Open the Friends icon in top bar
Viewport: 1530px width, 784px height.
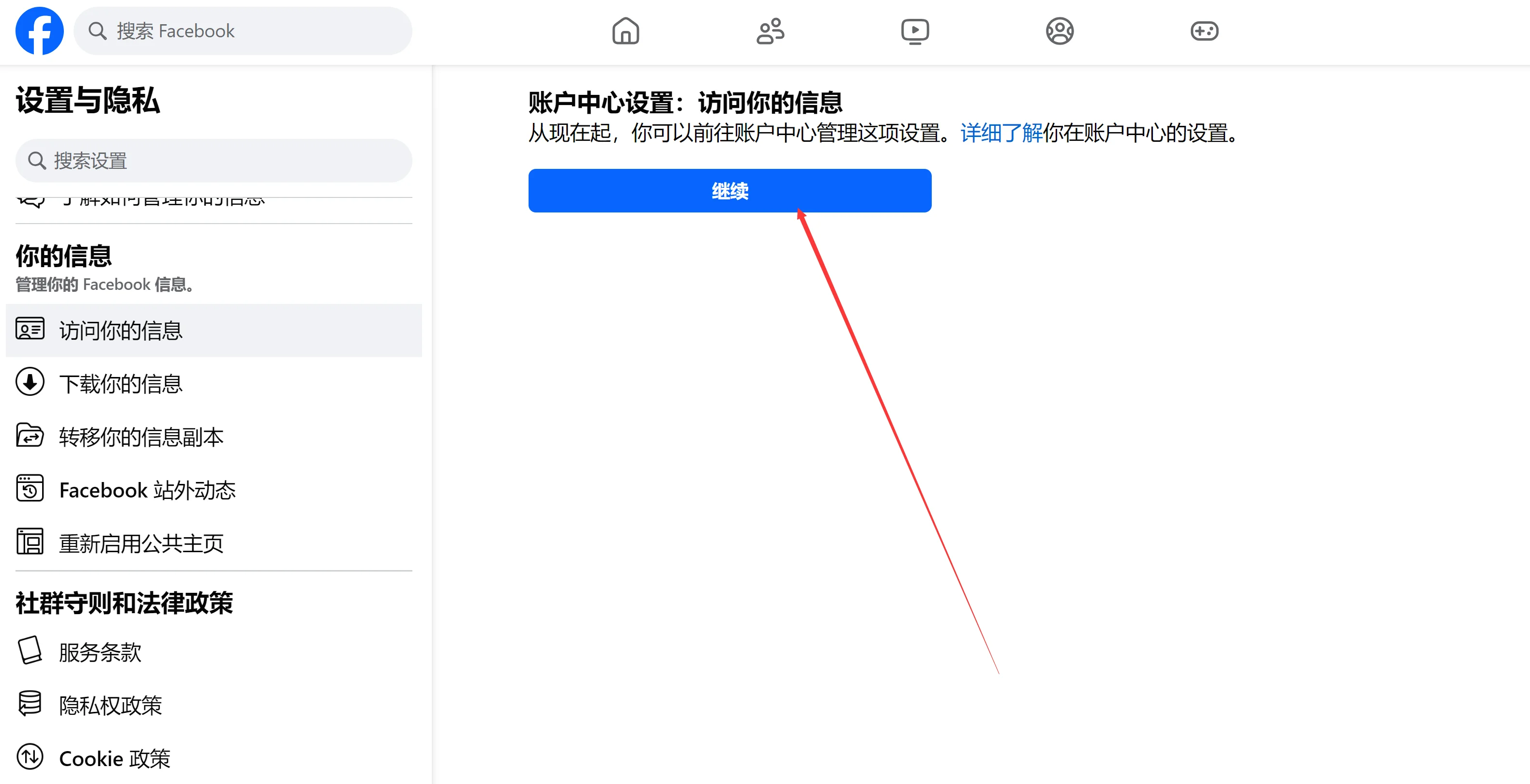click(x=771, y=31)
